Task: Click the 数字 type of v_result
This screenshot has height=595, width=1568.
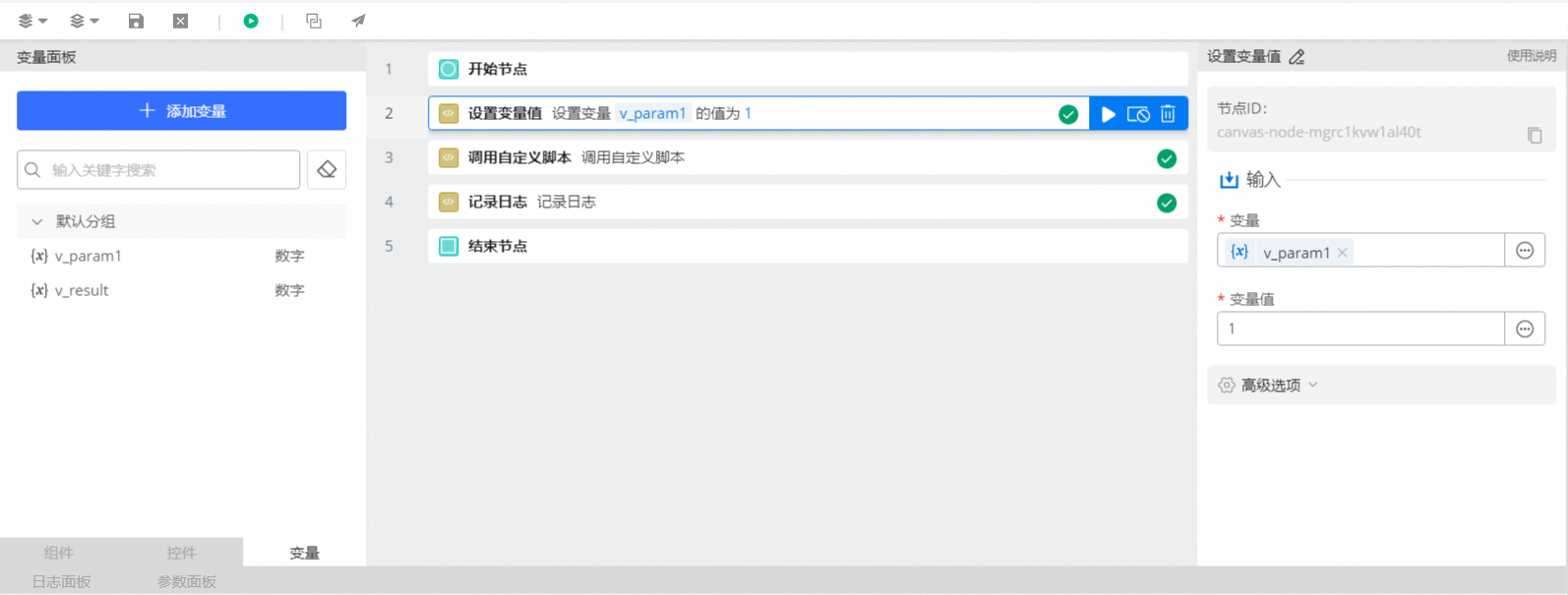Action: click(289, 290)
